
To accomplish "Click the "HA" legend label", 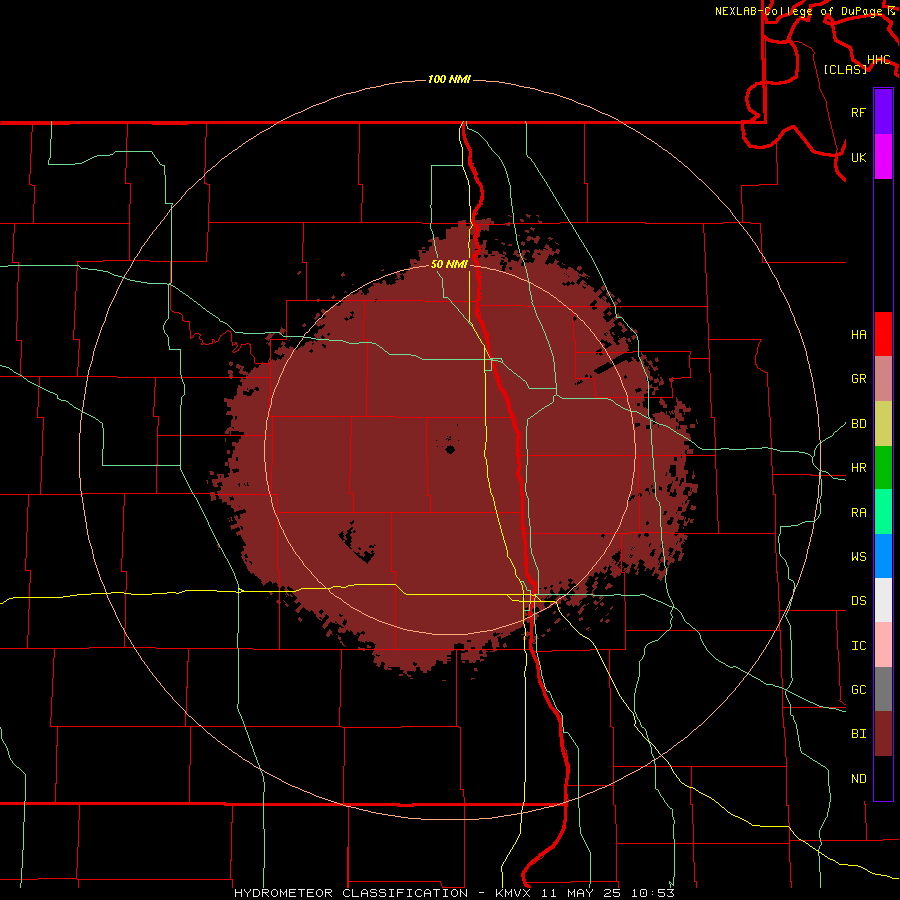I will [x=858, y=334].
